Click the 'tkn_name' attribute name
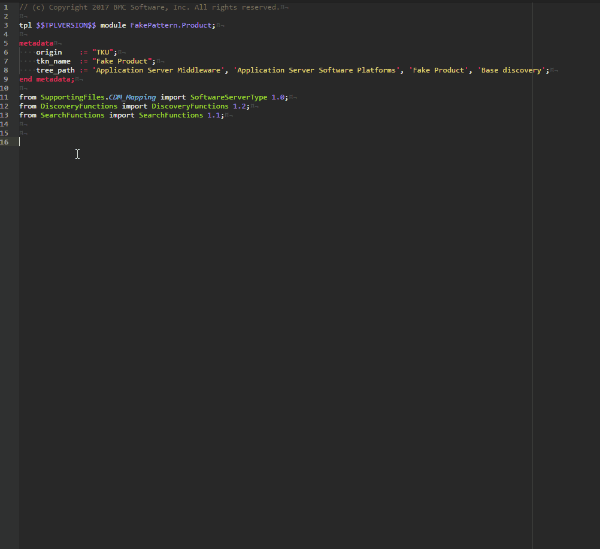The height and width of the screenshot is (549, 600). click(x=53, y=61)
